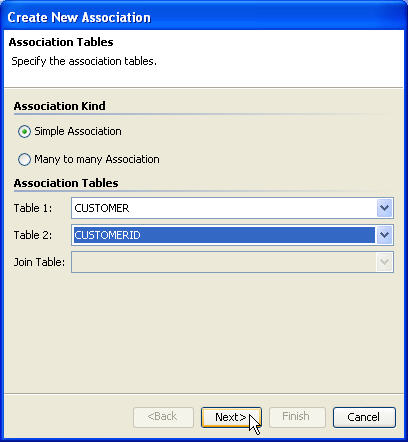Click the 'Table 1:' label

click(33, 208)
